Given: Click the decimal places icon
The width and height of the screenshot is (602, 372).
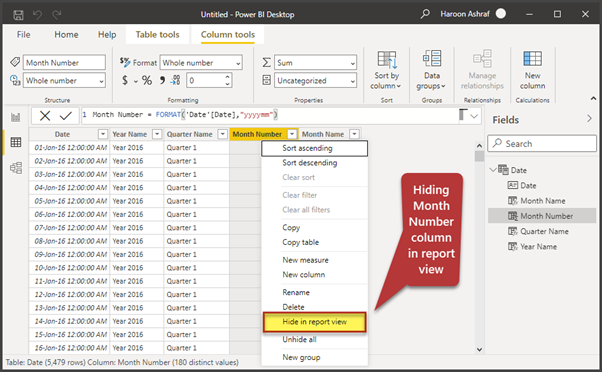Looking at the screenshot, I should (175, 80).
